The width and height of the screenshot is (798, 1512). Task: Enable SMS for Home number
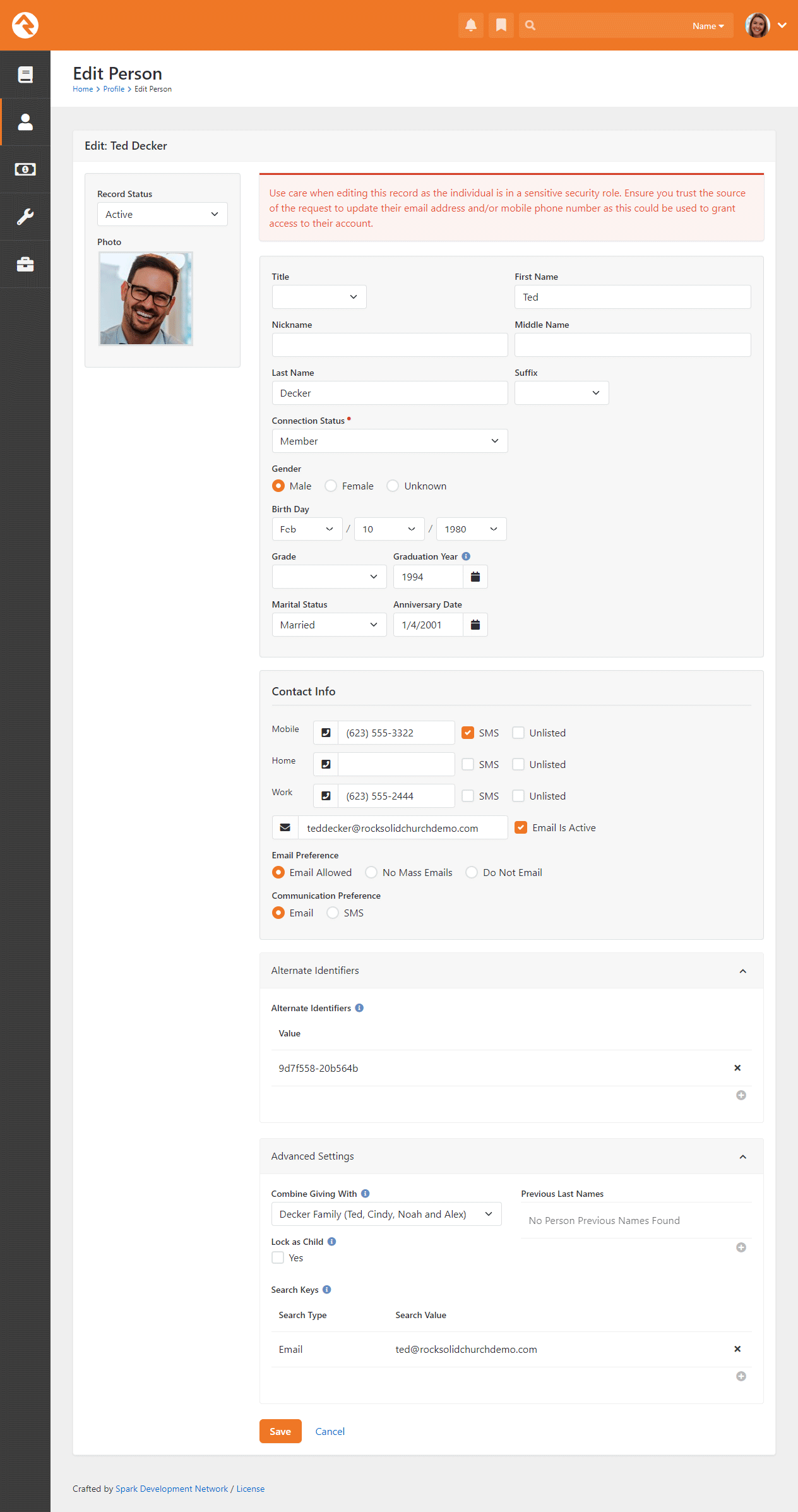tap(468, 764)
